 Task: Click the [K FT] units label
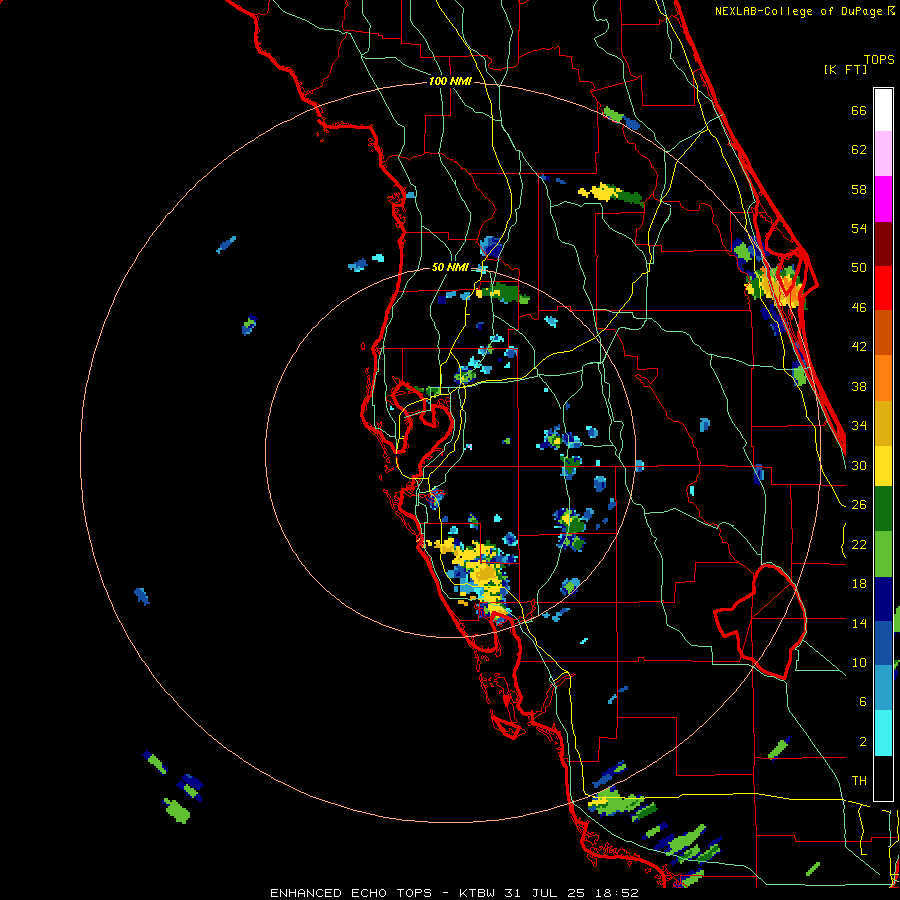[845, 69]
